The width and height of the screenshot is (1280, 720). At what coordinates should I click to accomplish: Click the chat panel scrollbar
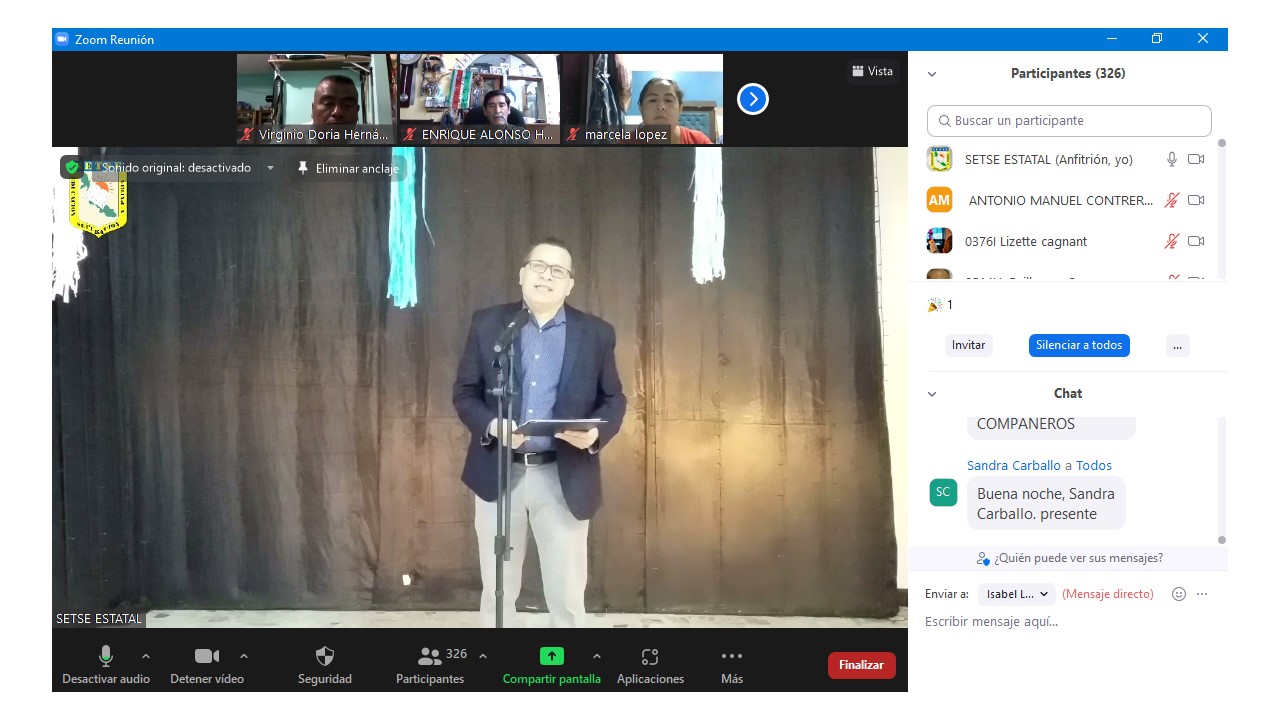pos(1221,480)
